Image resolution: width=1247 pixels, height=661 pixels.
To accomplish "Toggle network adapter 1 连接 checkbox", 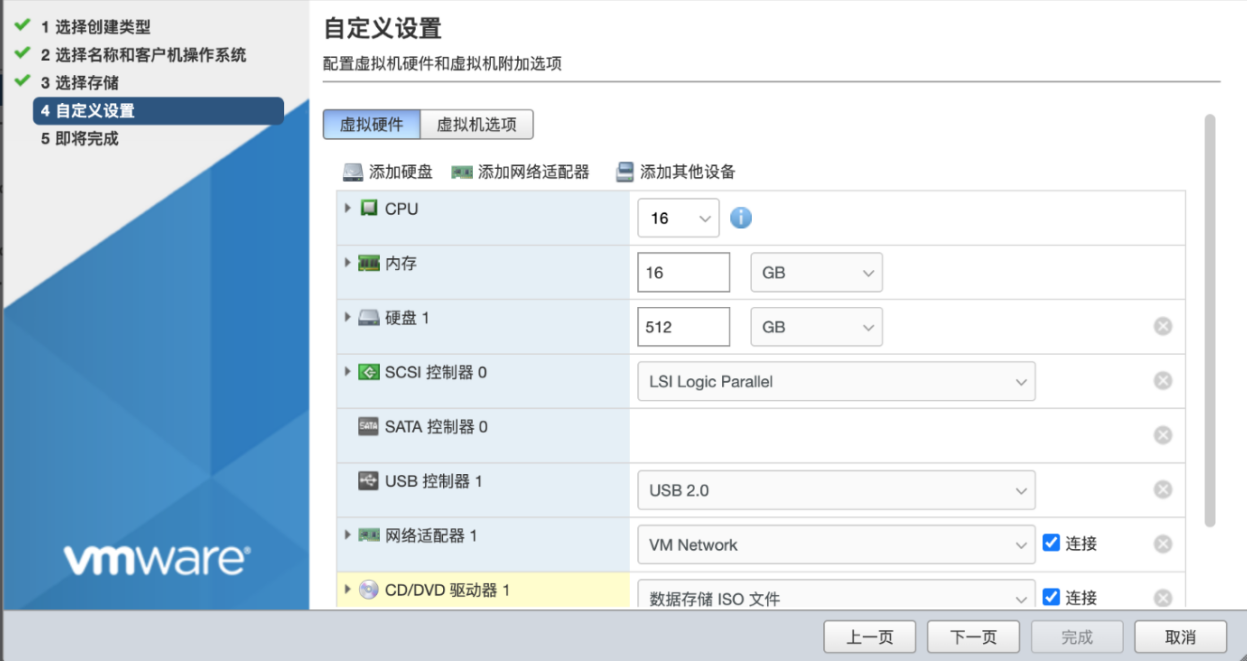I will pyautogui.click(x=1051, y=543).
